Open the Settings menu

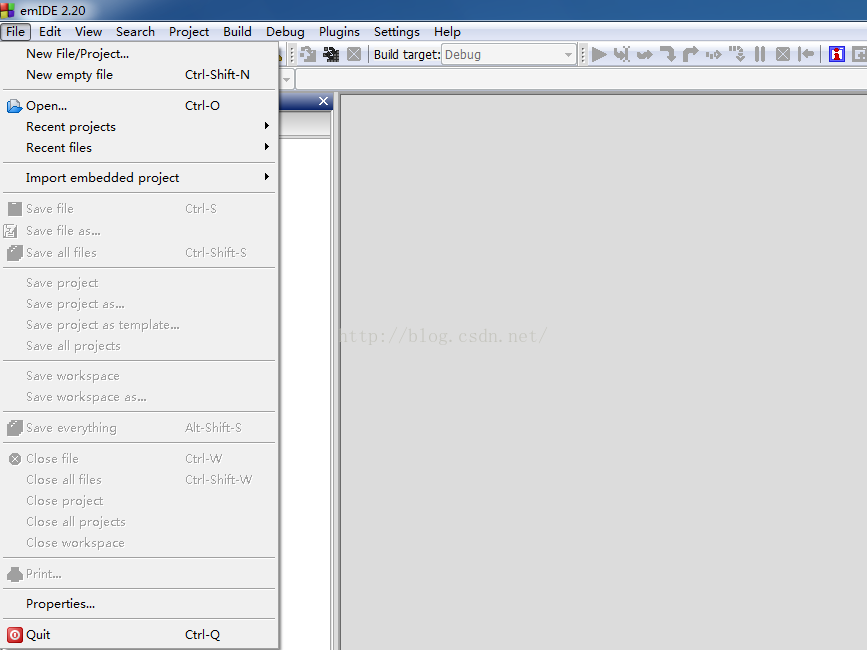coord(396,32)
